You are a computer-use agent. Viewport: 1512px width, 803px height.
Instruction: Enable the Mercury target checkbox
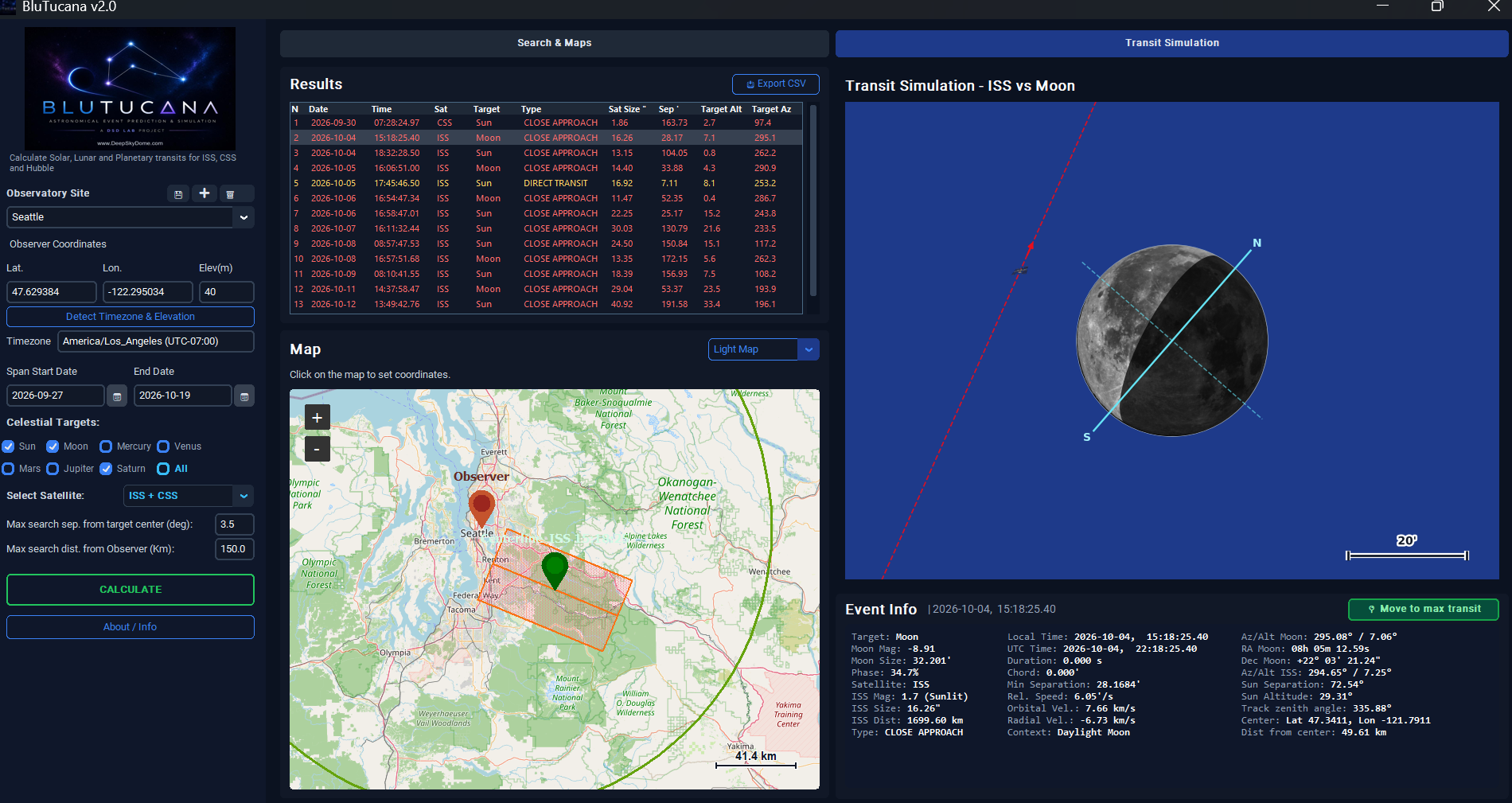pyautogui.click(x=106, y=446)
